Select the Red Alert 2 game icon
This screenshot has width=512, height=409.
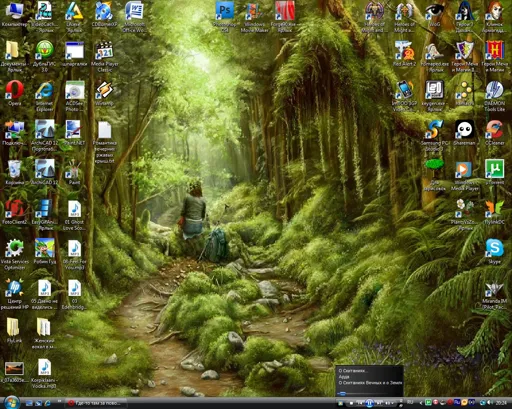404,53
